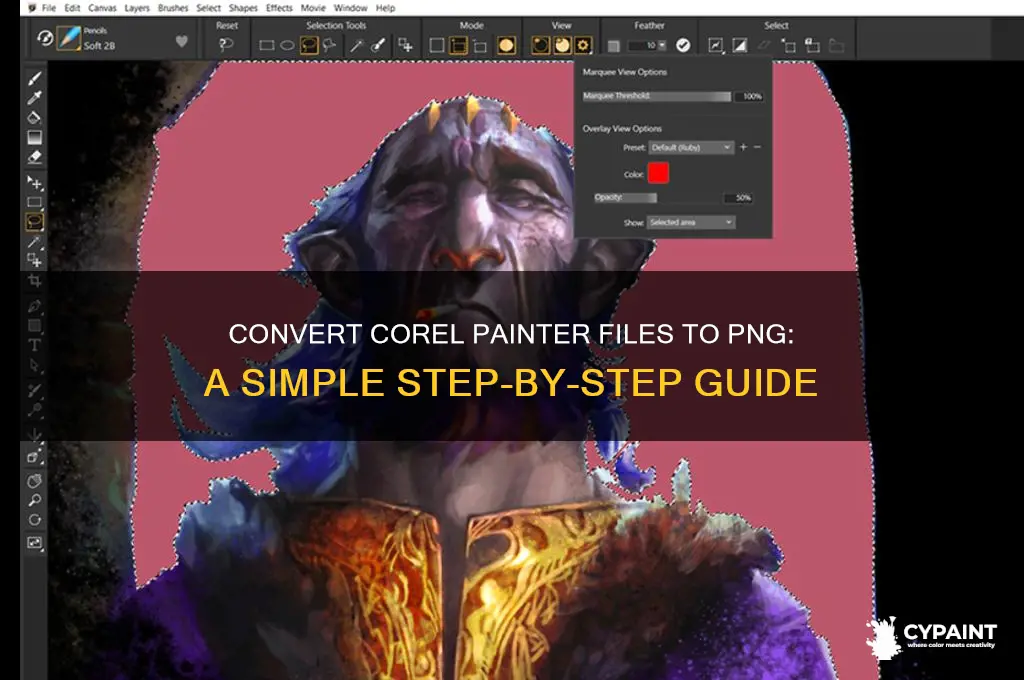Open the Layers menu
The height and width of the screenshot is (680, 1024).
pos(137,8)
